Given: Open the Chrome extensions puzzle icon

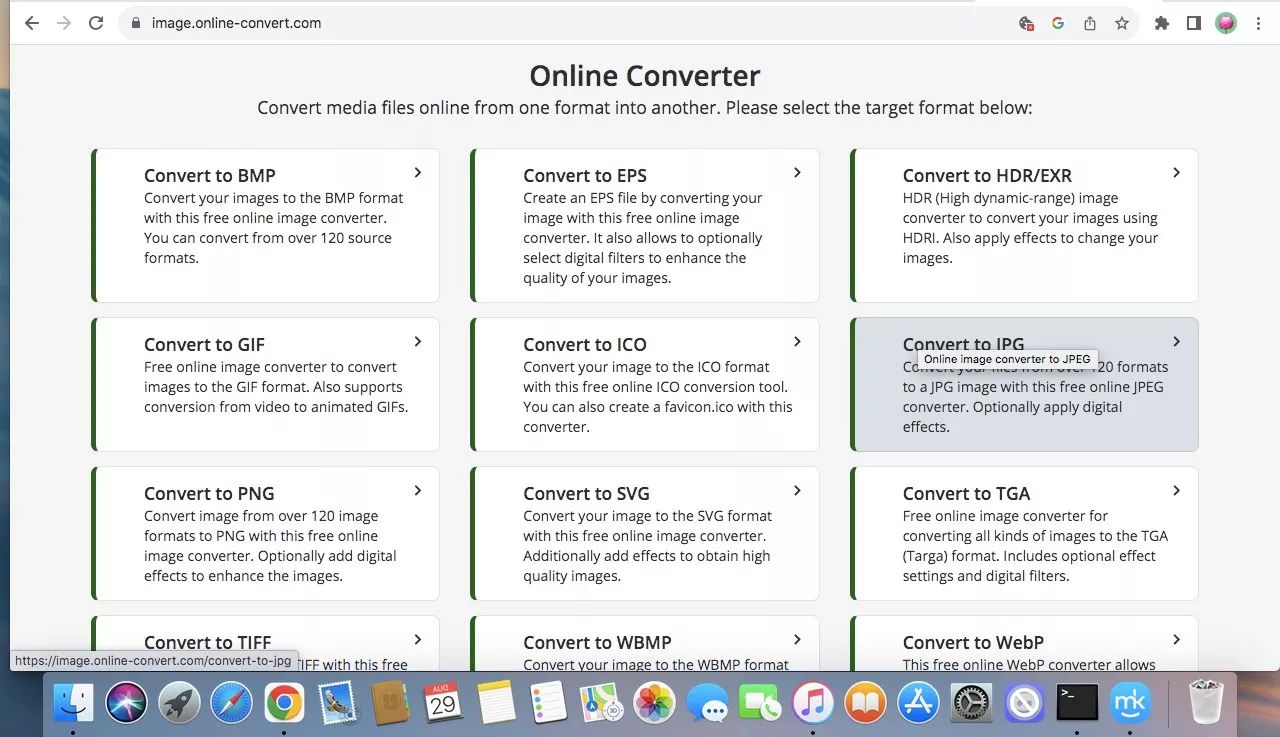Looking at the screenshot, I should pyautogui.click(x=1161, y=23).
